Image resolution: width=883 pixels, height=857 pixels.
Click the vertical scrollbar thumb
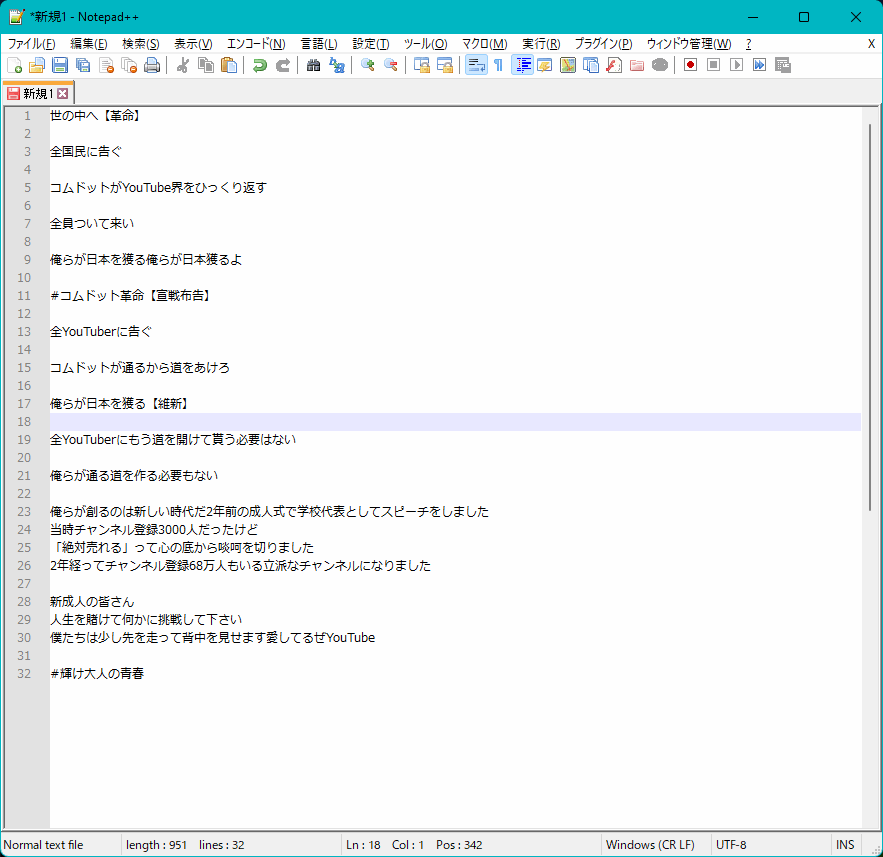tap(870, 318)
